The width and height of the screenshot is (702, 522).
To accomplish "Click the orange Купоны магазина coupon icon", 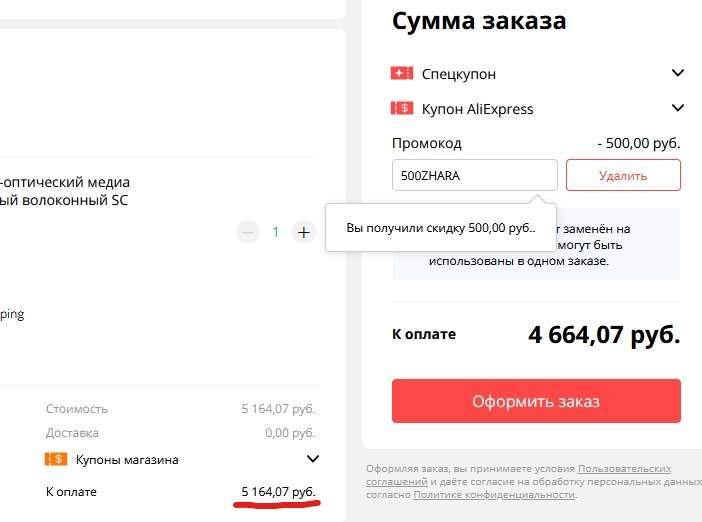I will pos(56,459).
